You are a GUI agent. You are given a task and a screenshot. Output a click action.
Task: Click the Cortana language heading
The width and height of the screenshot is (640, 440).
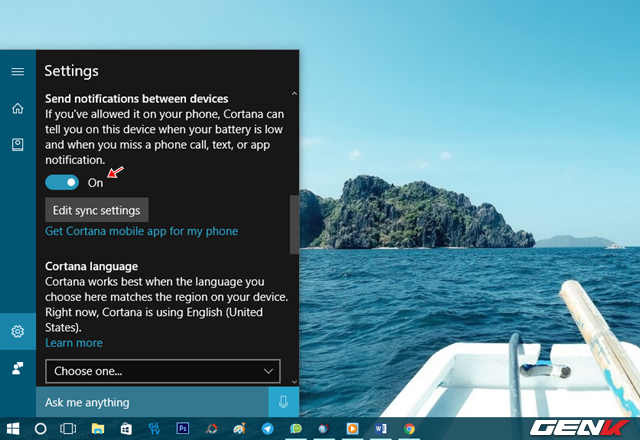91,267
